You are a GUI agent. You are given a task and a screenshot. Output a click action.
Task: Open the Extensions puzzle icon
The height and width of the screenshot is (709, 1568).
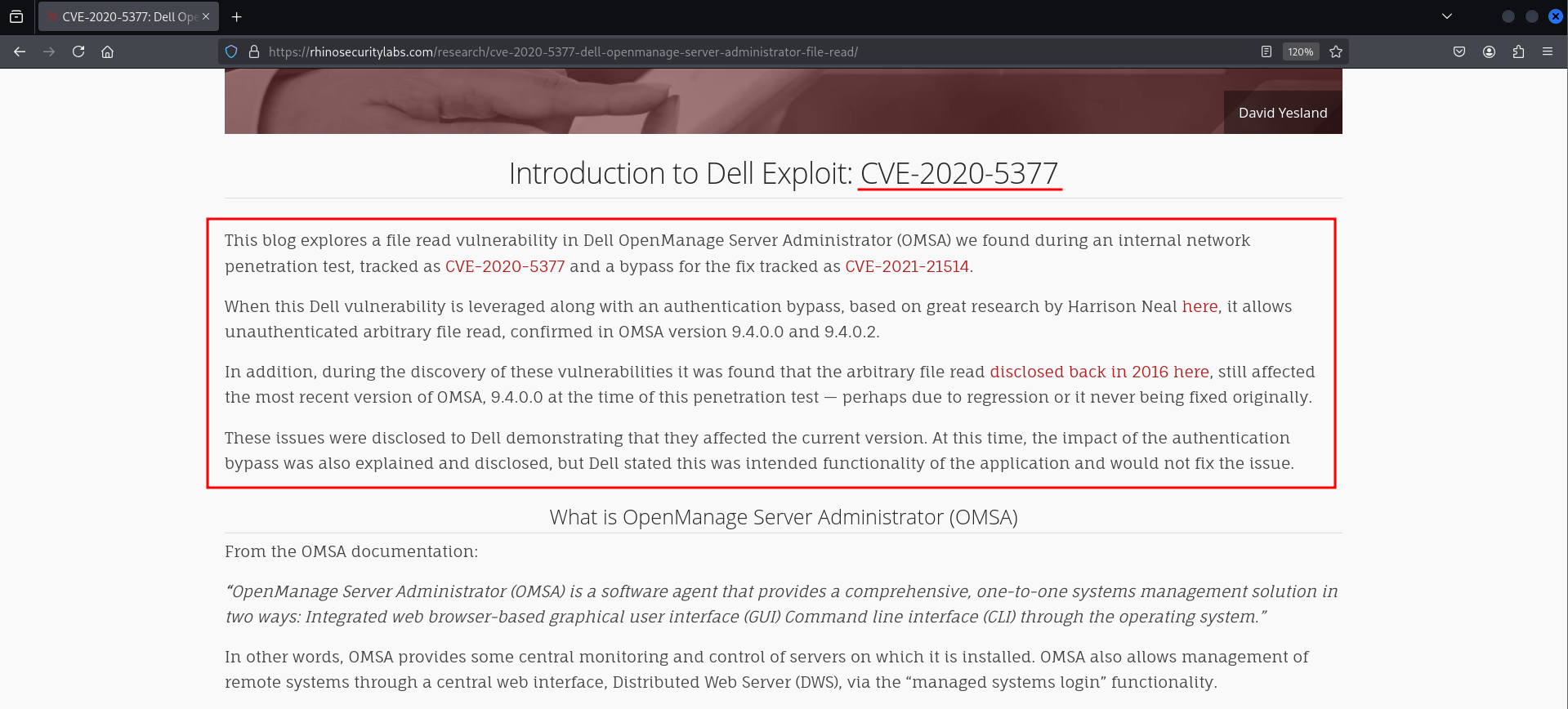pyautogui.click(x=1518, y=51)
